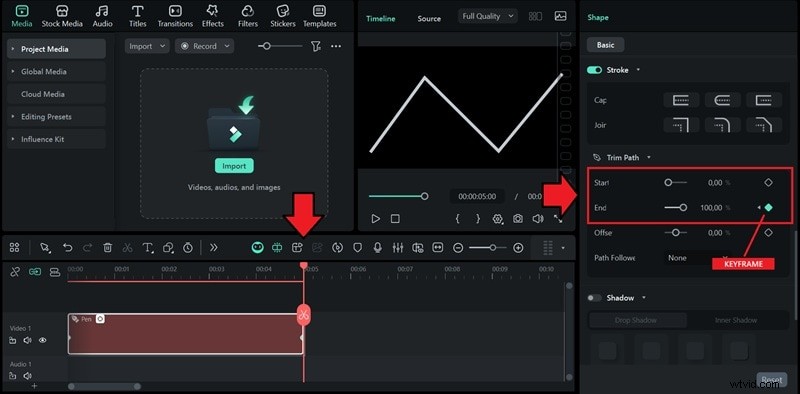
Task: Open the record voiceover microphone icon
Action: 378,248
